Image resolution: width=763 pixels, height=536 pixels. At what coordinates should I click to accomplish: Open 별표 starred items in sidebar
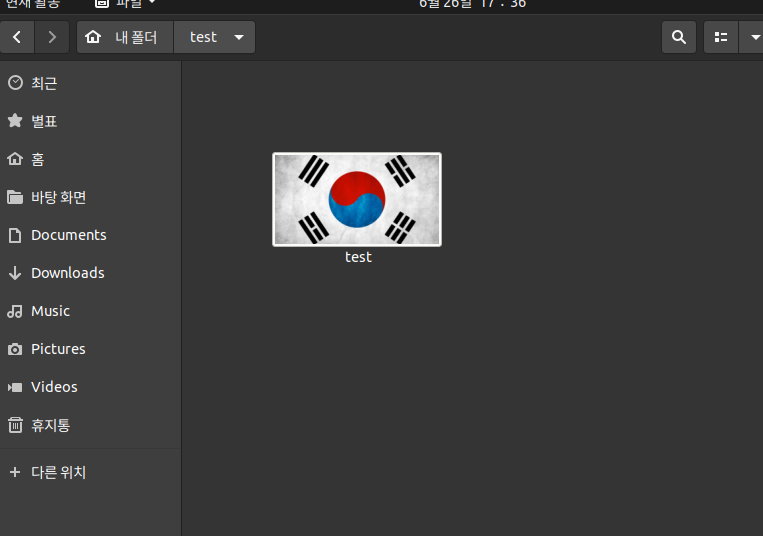91,121
